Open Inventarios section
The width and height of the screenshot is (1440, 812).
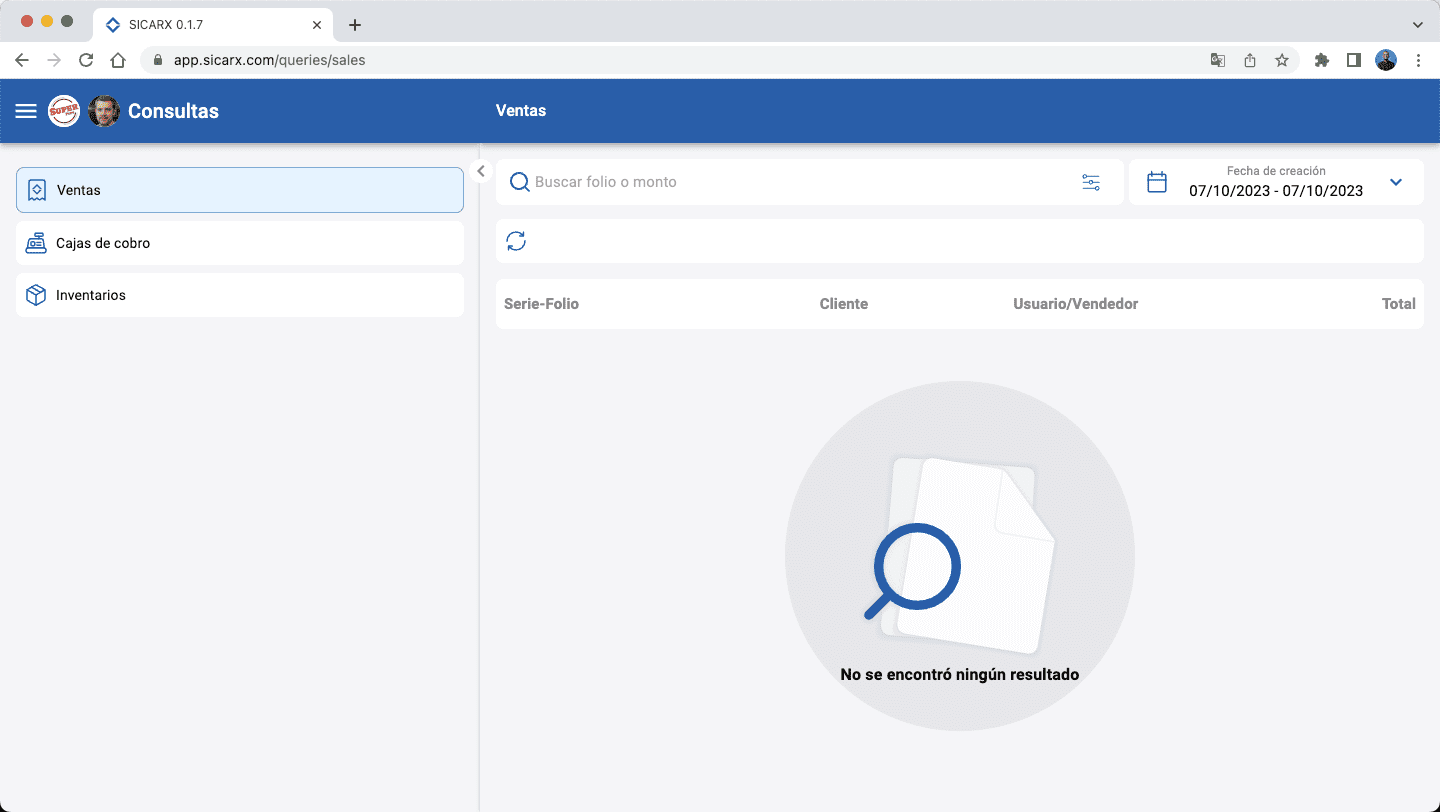click(x=240, y=296)
